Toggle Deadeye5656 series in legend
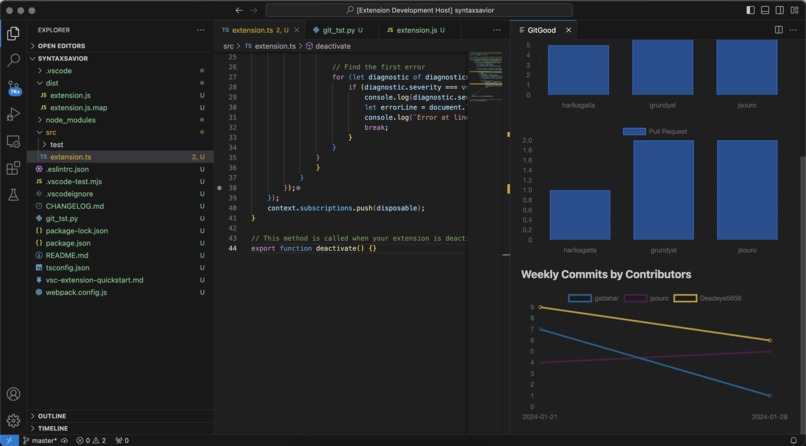The height and width of the screenshot is (446, 806). [707, 298]
